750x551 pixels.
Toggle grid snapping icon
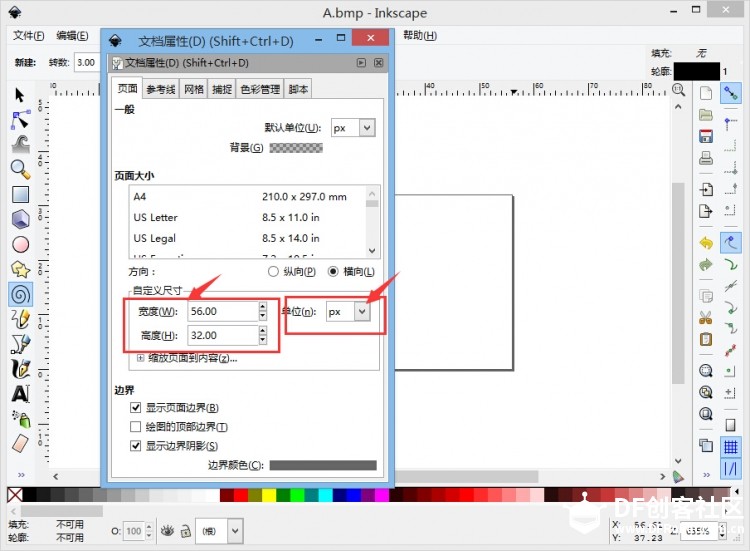coord(730,447)
